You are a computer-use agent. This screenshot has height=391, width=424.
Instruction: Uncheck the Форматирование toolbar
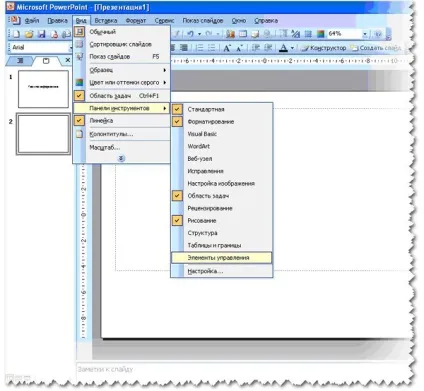(x=222, y=121)
